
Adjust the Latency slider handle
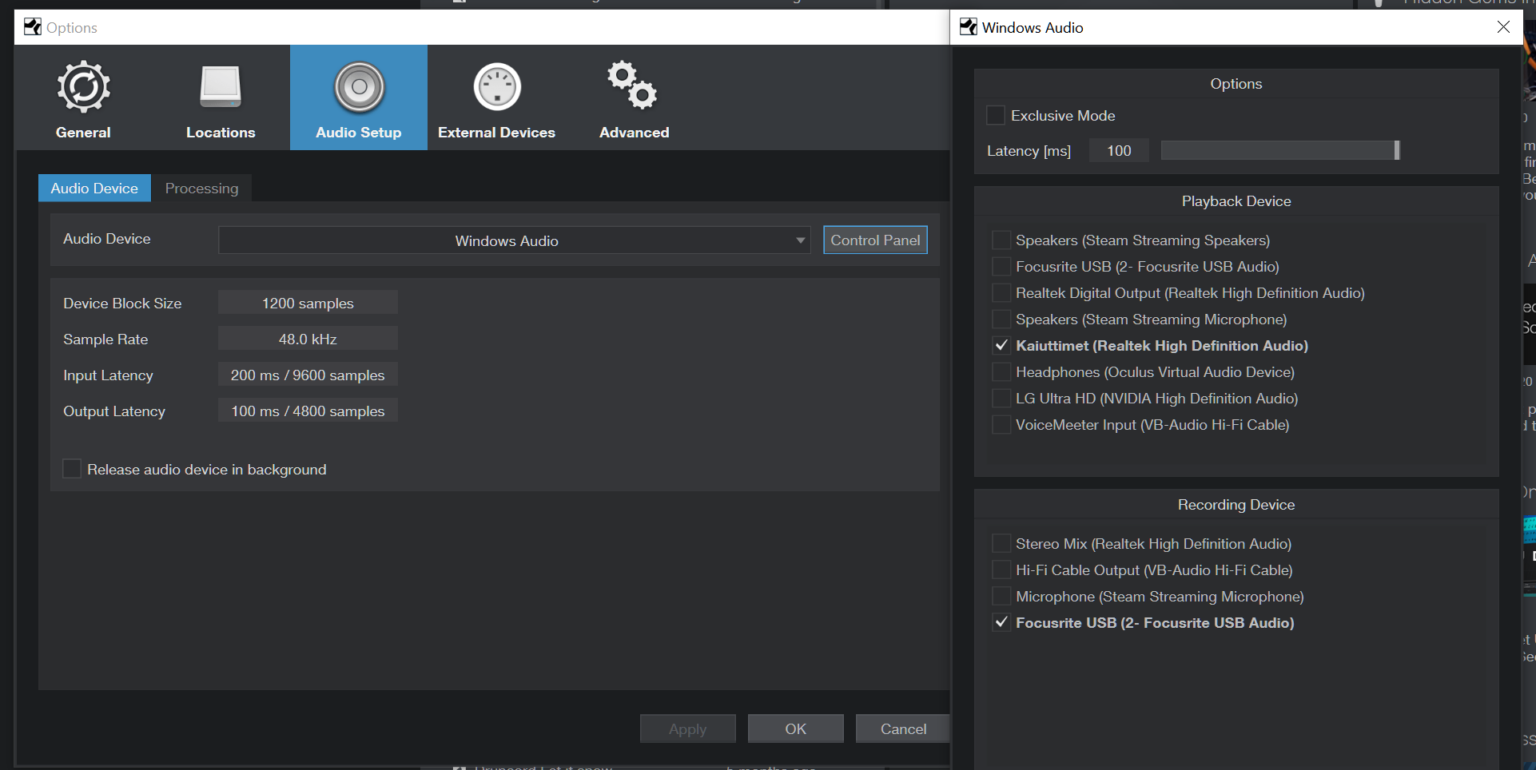pos(1396,151)
